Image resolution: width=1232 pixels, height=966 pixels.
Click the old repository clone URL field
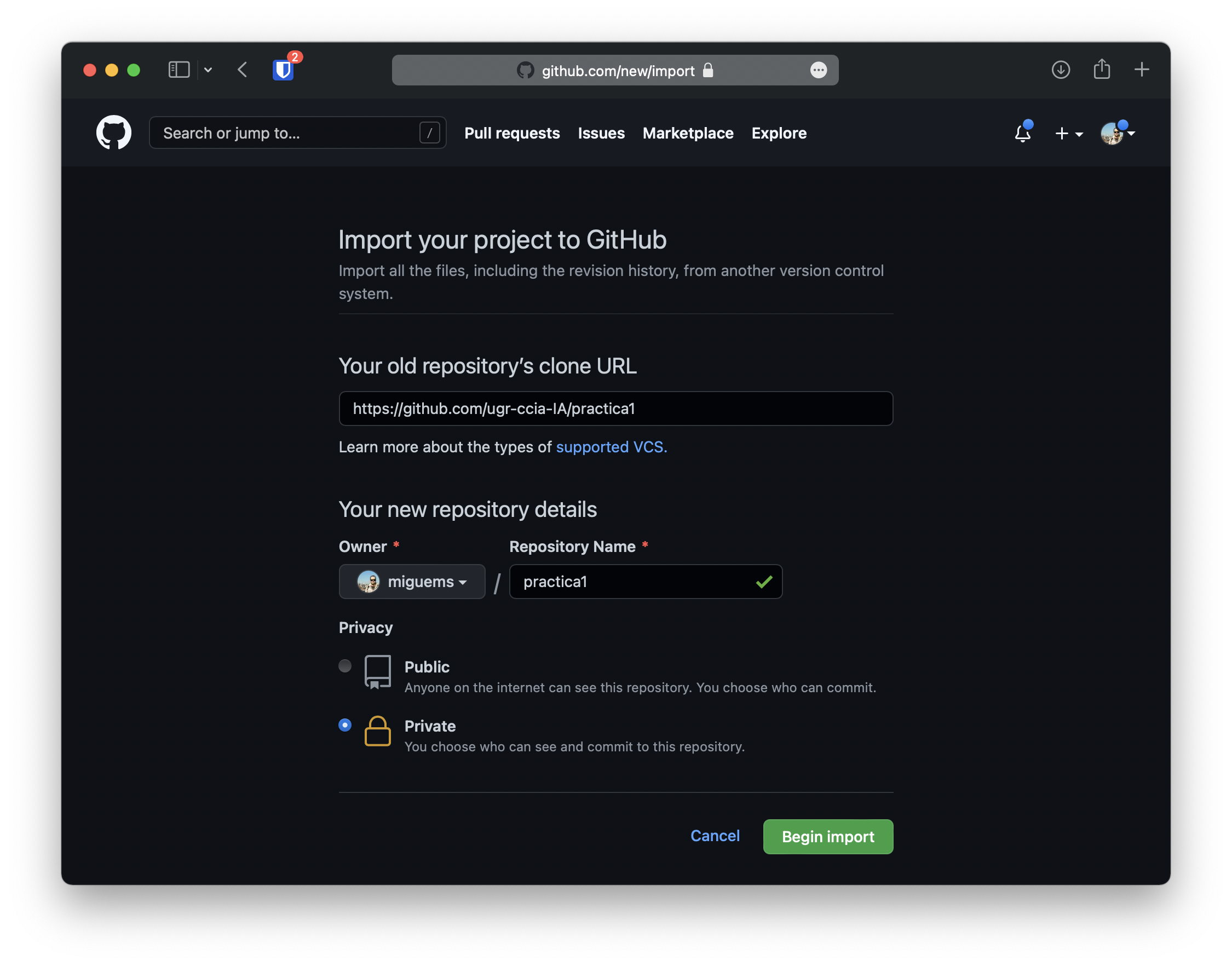pyautogui.click(x=615, y=409)
